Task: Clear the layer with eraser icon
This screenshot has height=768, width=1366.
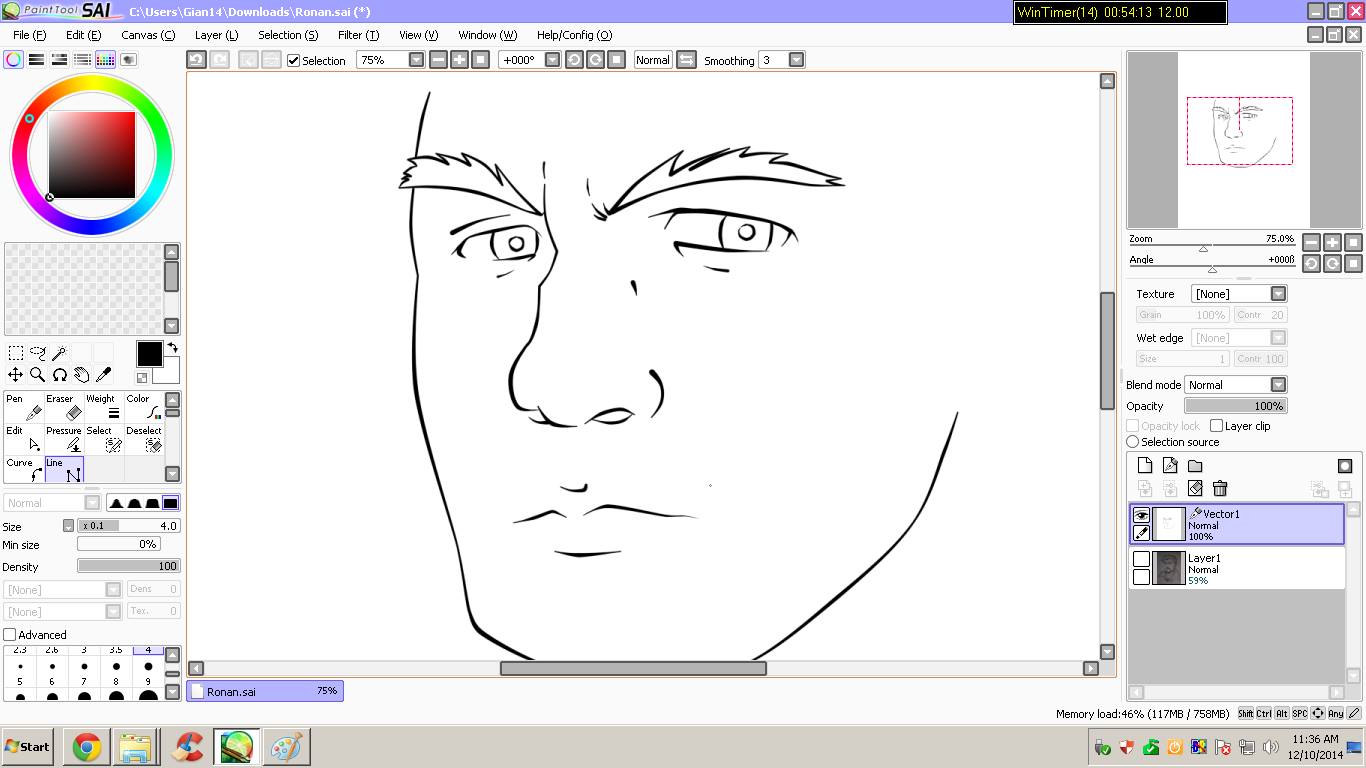Action: coord(1195,488)
